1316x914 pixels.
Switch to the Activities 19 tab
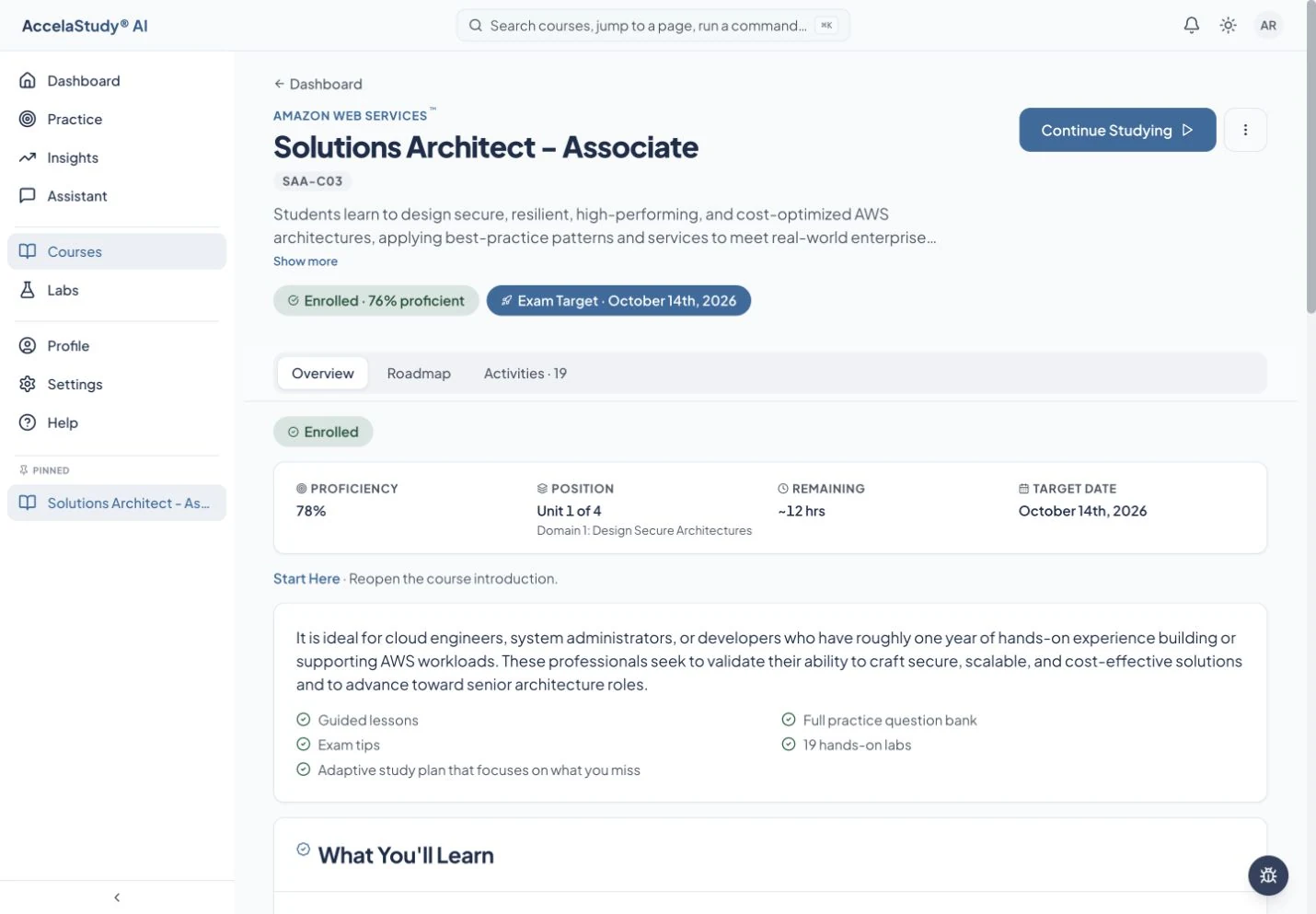[525, 374]
